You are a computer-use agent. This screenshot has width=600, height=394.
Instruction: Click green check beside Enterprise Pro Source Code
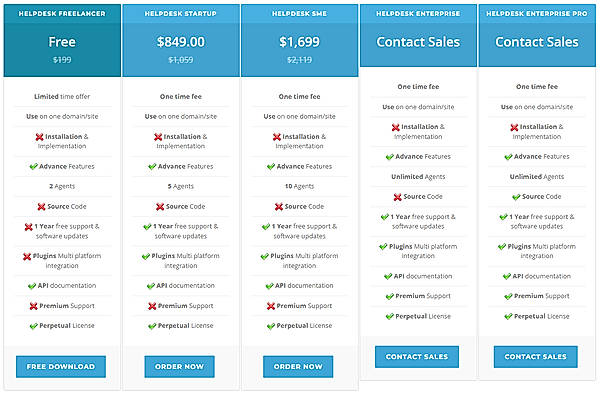pos(516,197)
